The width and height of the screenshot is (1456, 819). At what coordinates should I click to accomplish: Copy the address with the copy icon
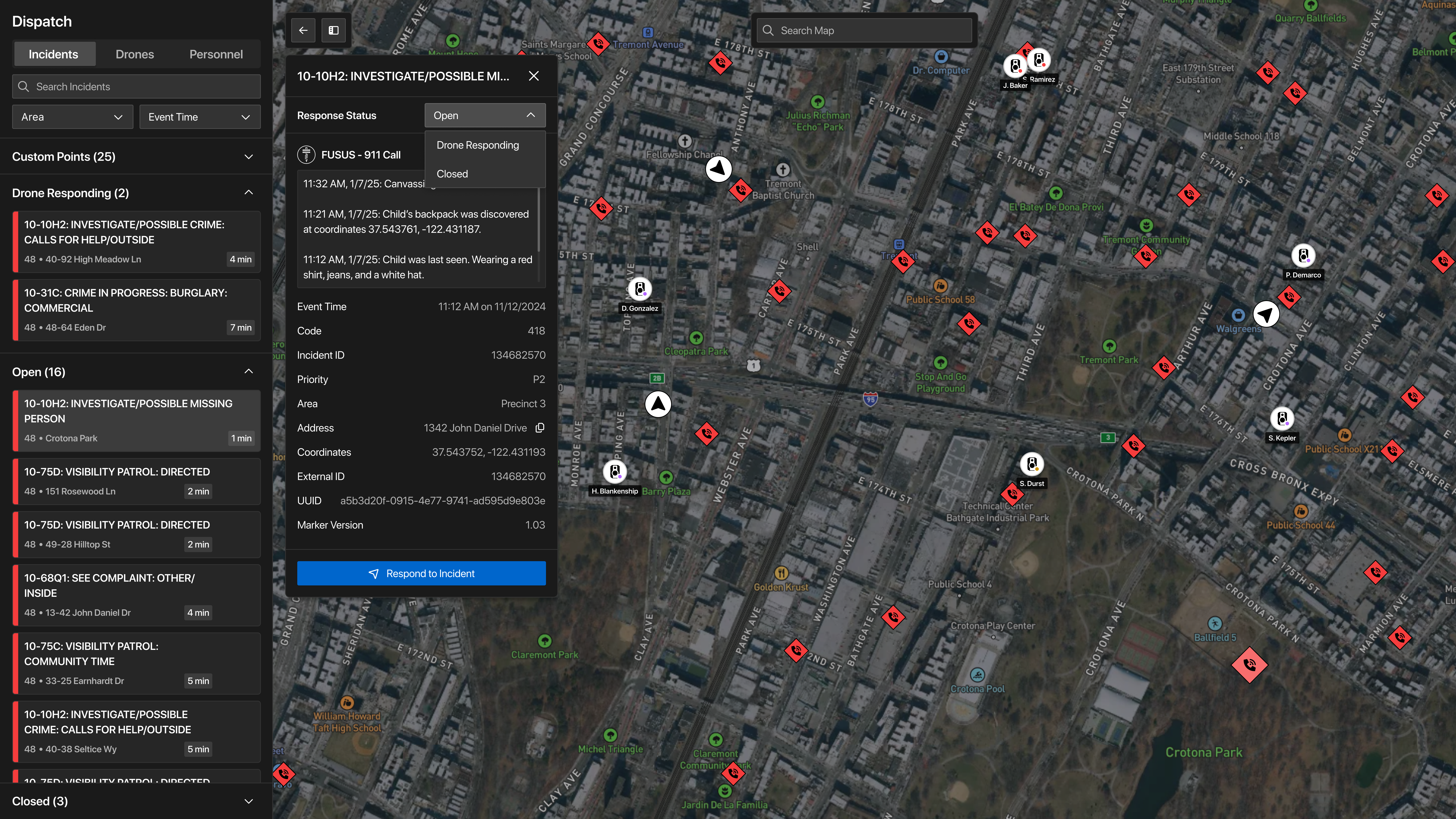pyautogui.click(x=540, y=428)
